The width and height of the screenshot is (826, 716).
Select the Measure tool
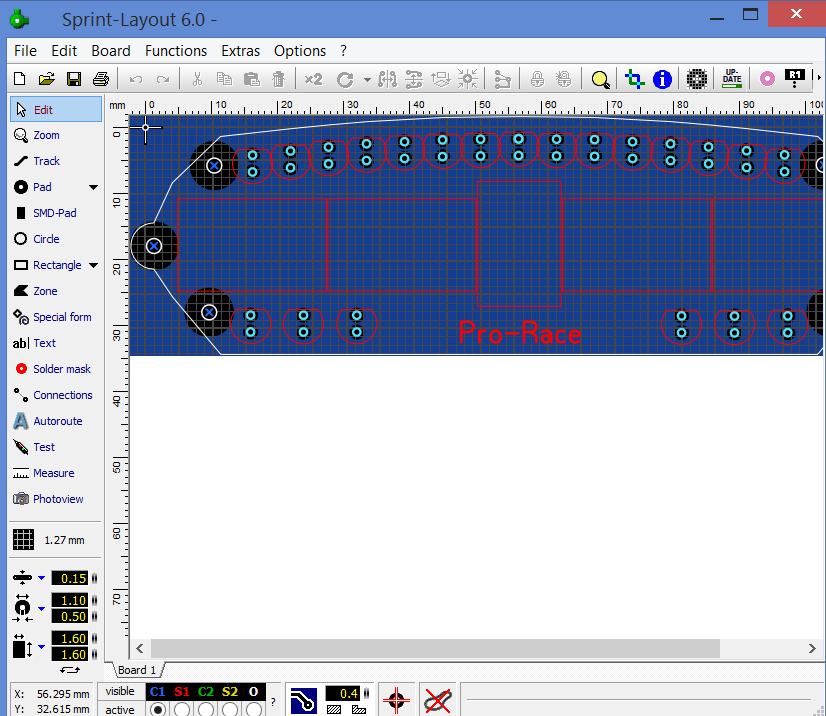point(53,473)
